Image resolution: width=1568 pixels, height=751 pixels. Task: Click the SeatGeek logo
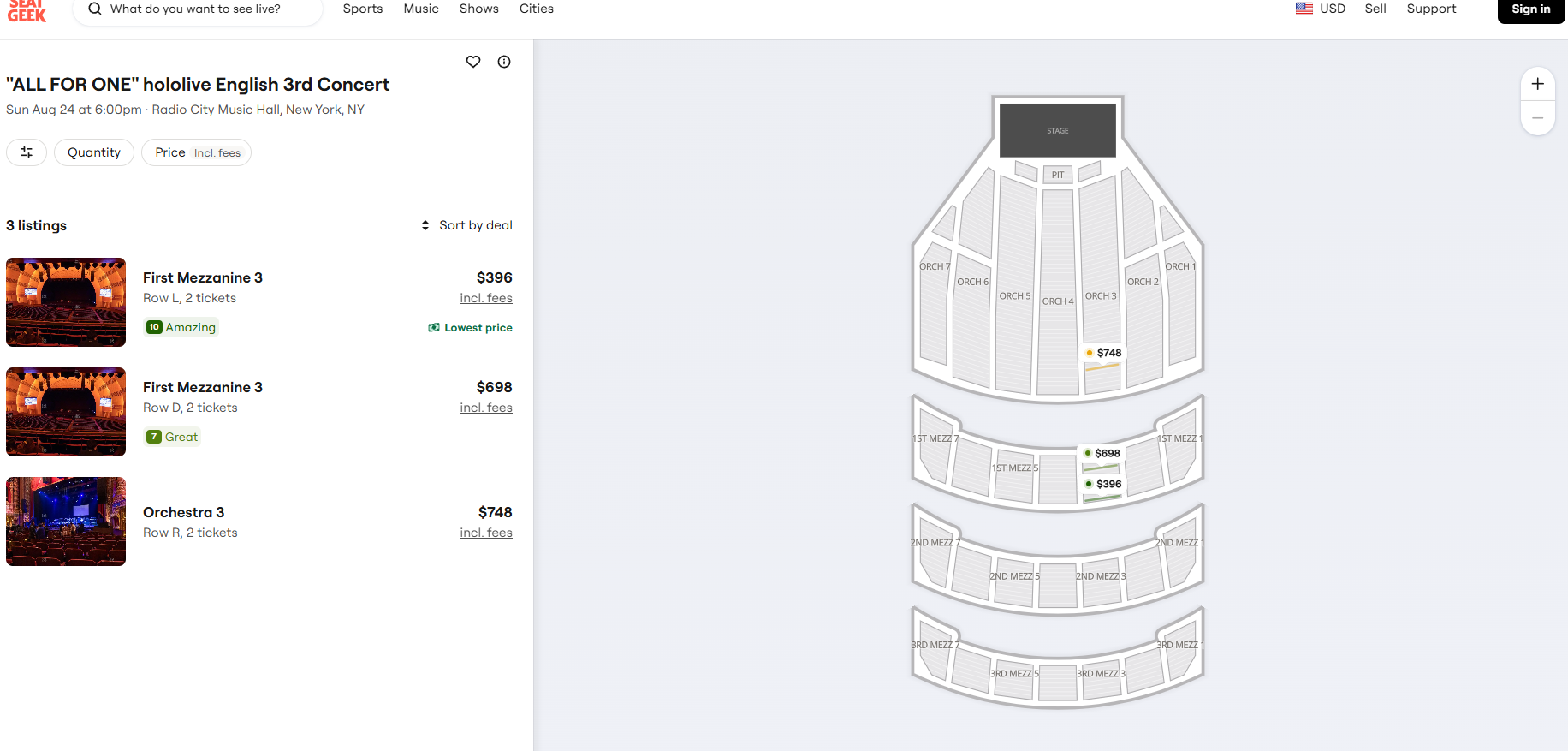click(27, 9)
